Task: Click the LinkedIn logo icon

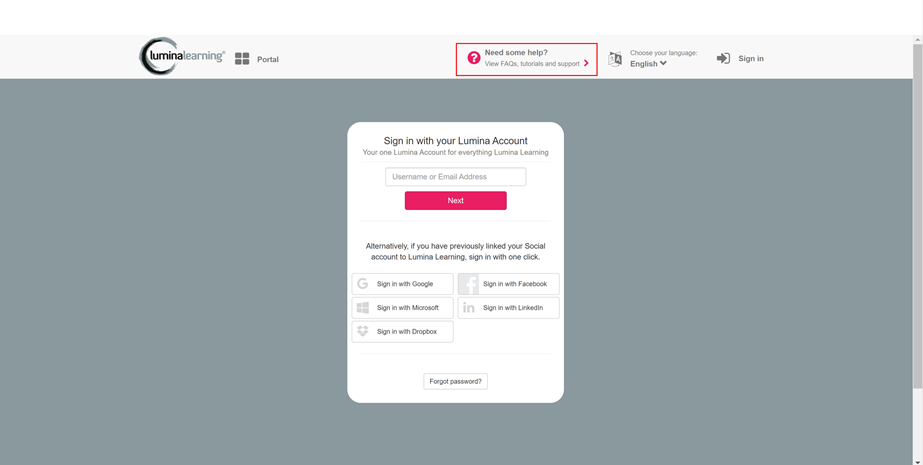Action: [x=469, y=308]
